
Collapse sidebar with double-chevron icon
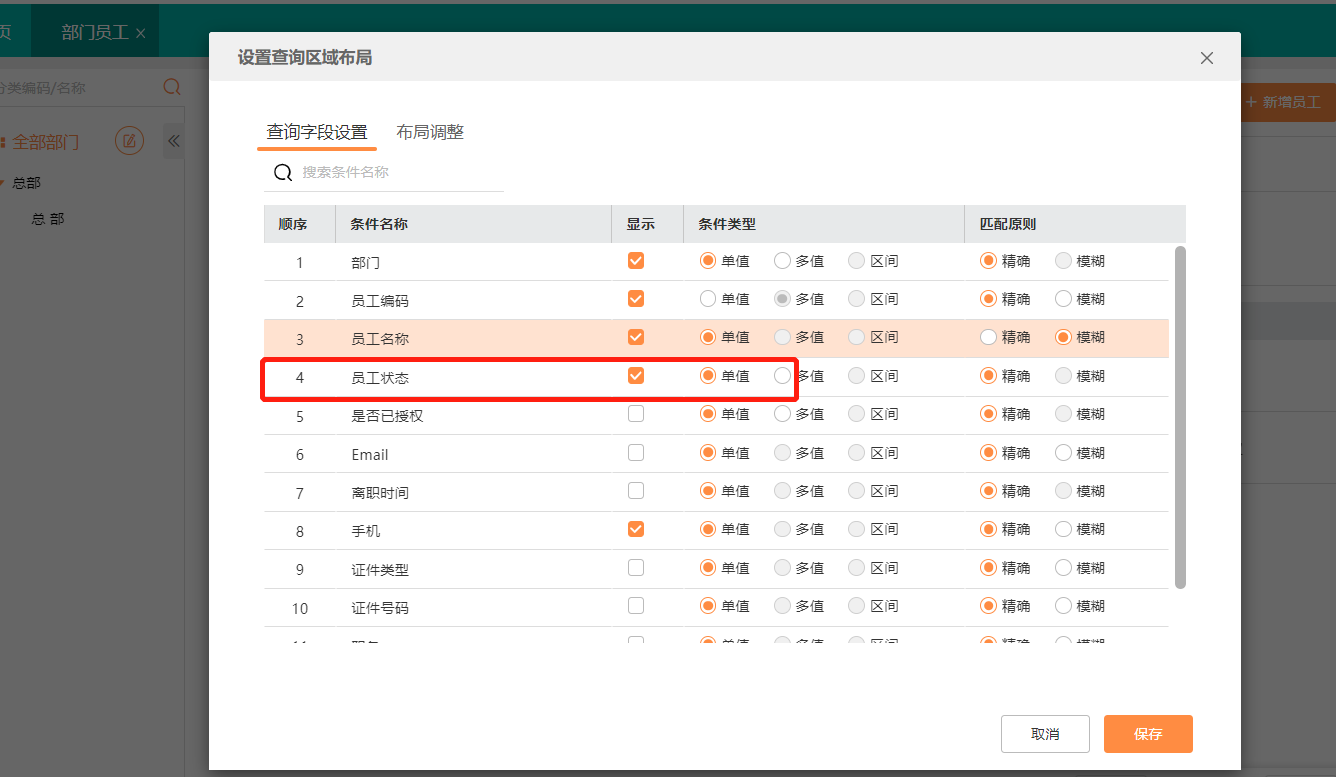click(174, 141)
